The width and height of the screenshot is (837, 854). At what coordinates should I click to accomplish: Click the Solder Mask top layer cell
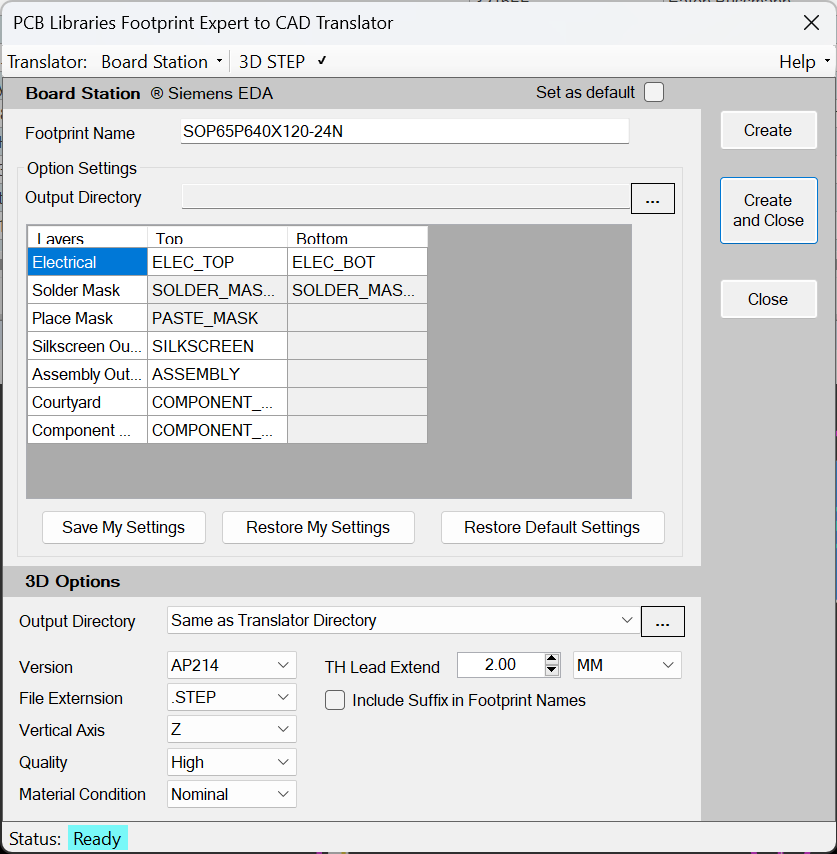217,290
